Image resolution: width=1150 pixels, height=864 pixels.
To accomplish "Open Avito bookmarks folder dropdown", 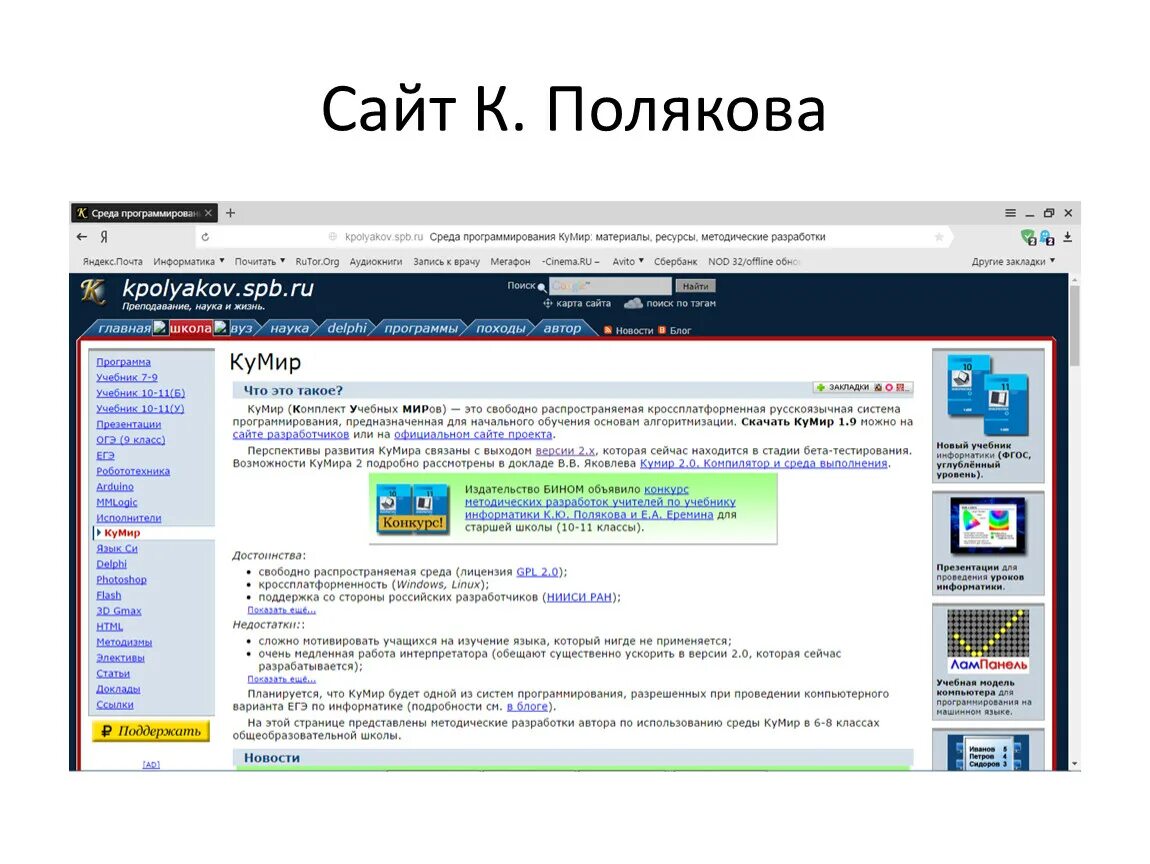I will point(628,261).
